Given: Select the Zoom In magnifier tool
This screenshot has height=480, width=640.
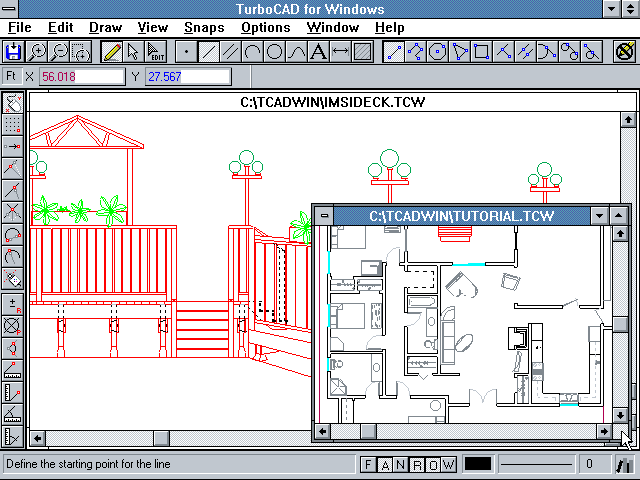Looking at the screenshot, I should coord(37,52).
